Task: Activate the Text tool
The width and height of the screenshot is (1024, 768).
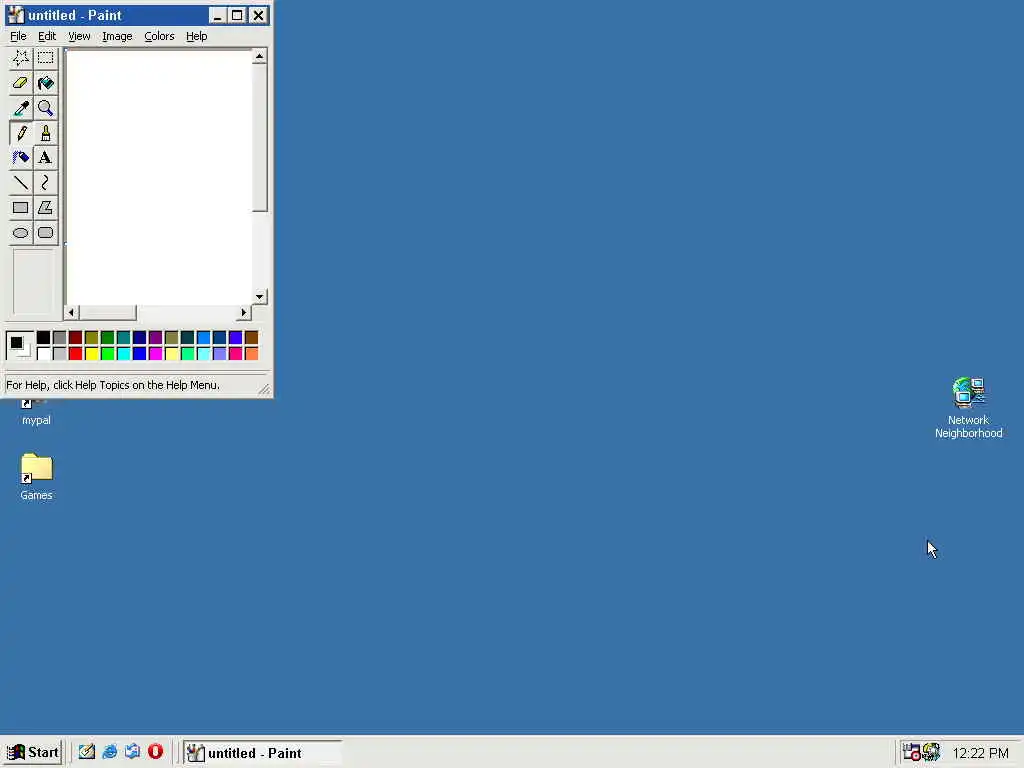Action: [45, 158]
